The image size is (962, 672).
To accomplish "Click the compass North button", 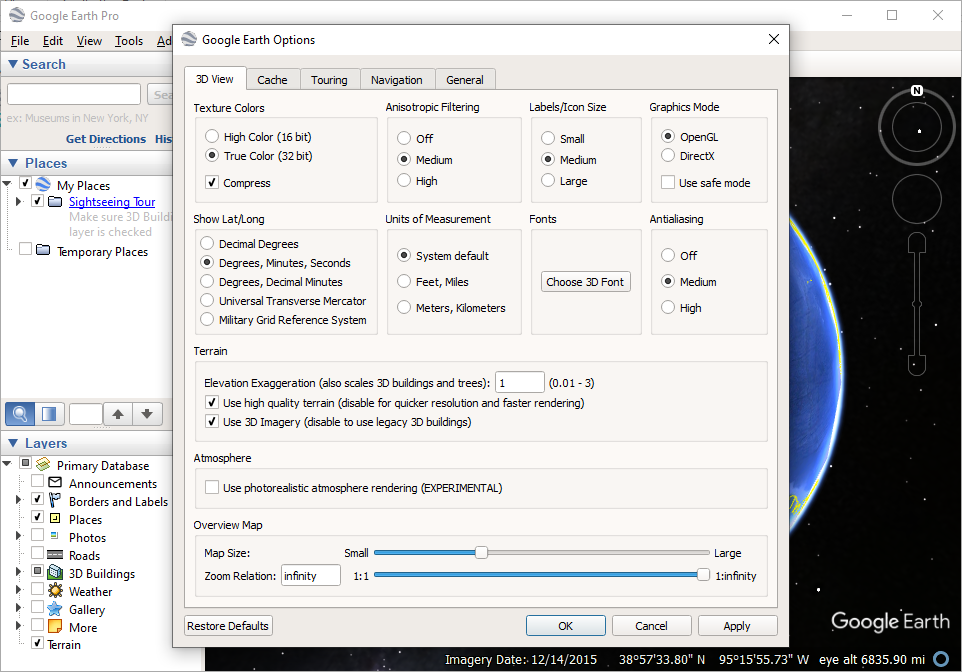I will (916, 91).
